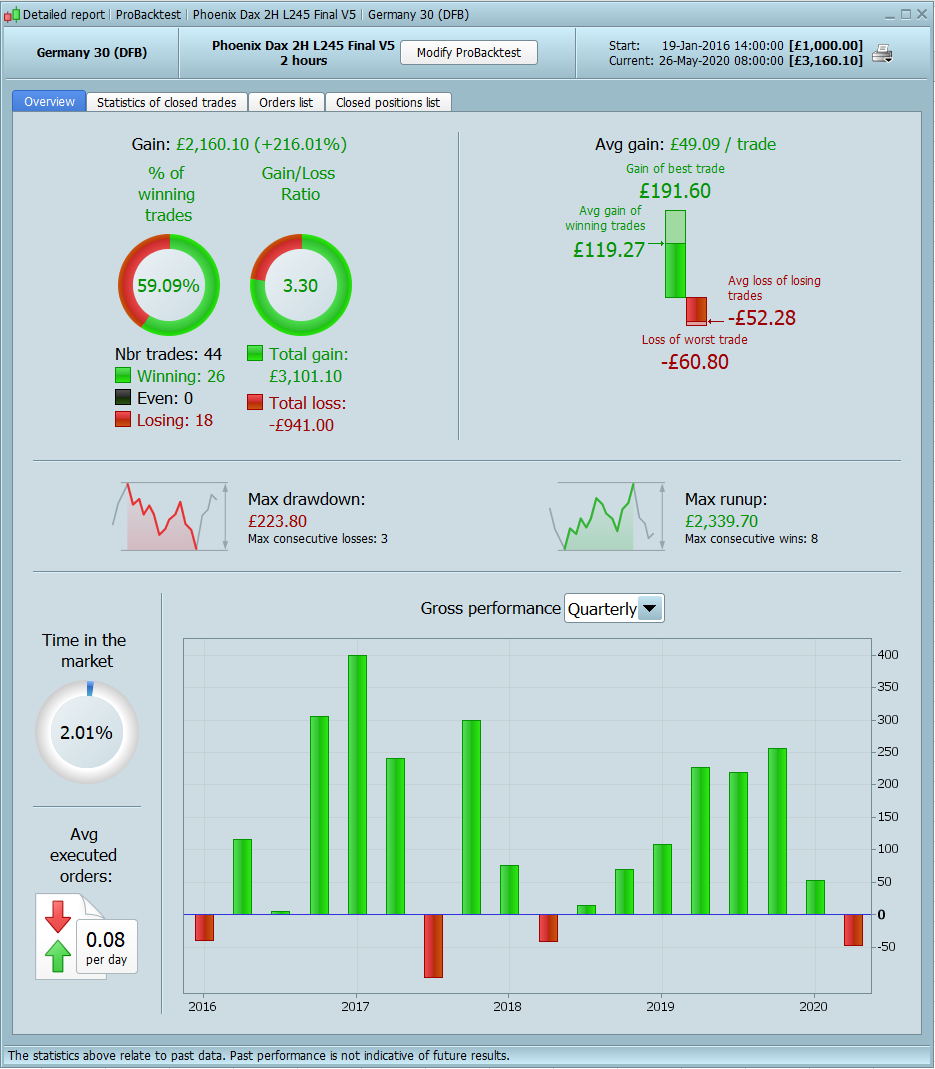Click the last red bar in 2020
Viewport: 935px width, 1069px height.
[x=853, y=930]
